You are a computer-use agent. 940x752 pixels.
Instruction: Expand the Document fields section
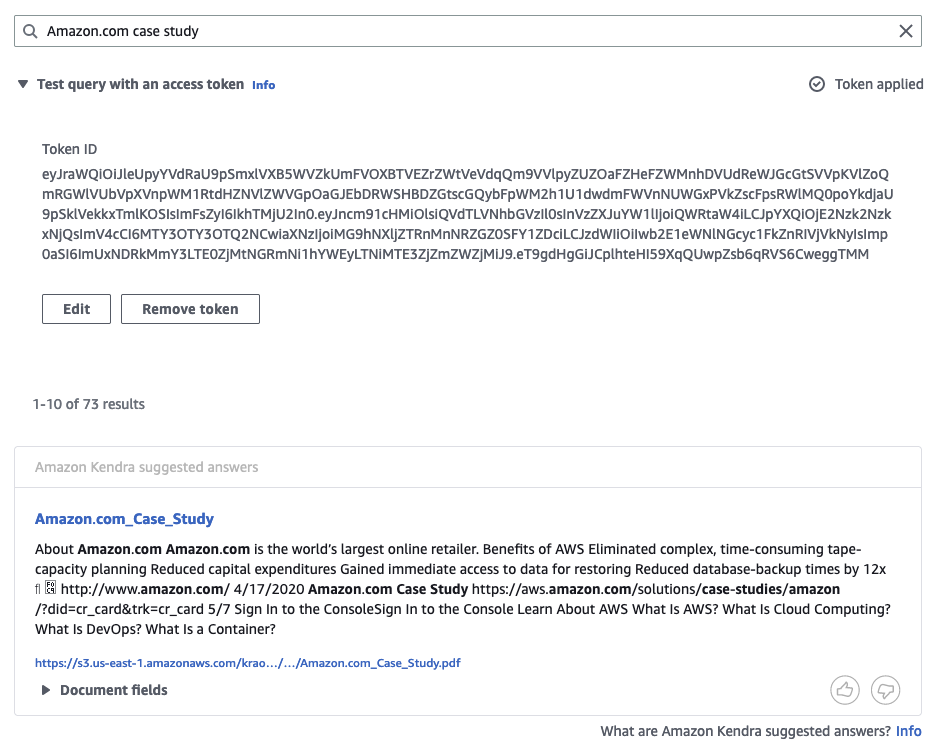tap(46, 690)
